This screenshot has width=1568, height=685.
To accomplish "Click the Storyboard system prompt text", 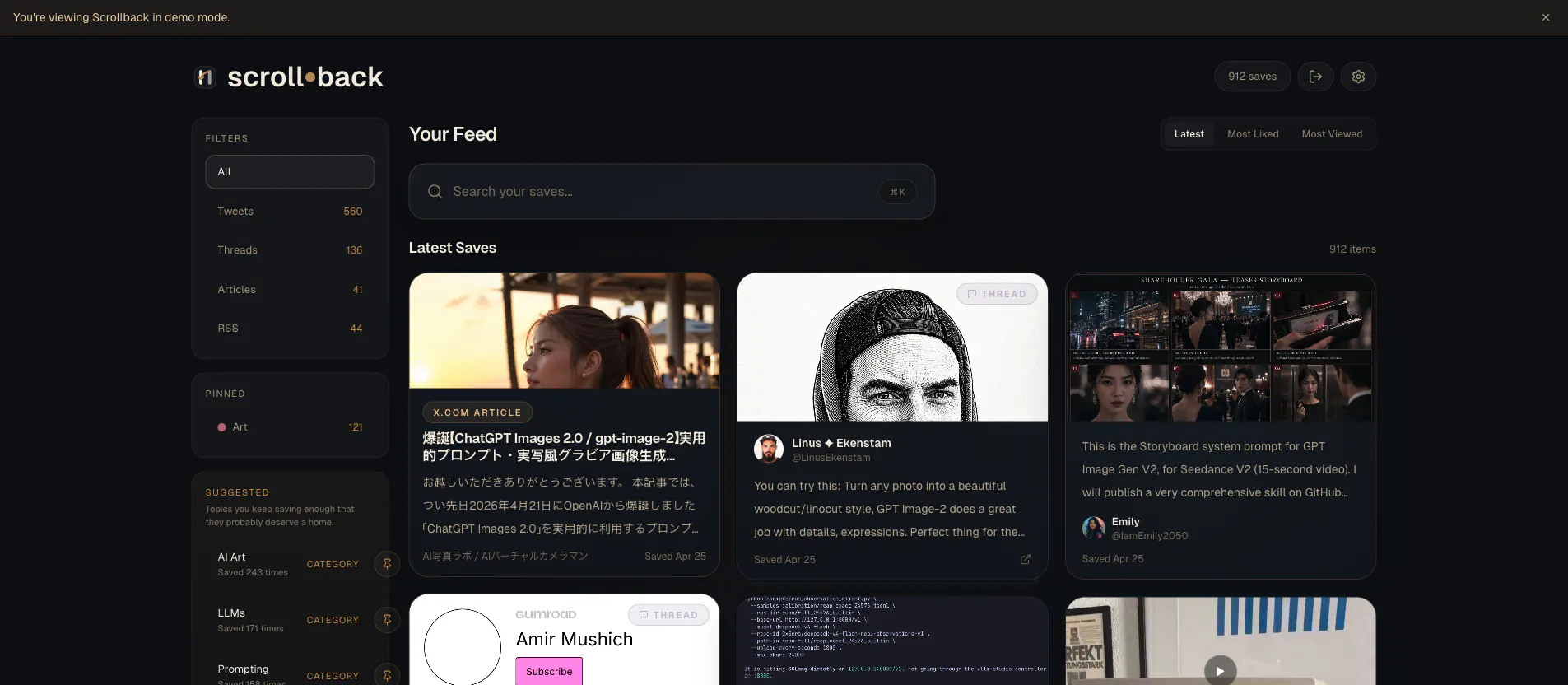I will point(1219,469).
